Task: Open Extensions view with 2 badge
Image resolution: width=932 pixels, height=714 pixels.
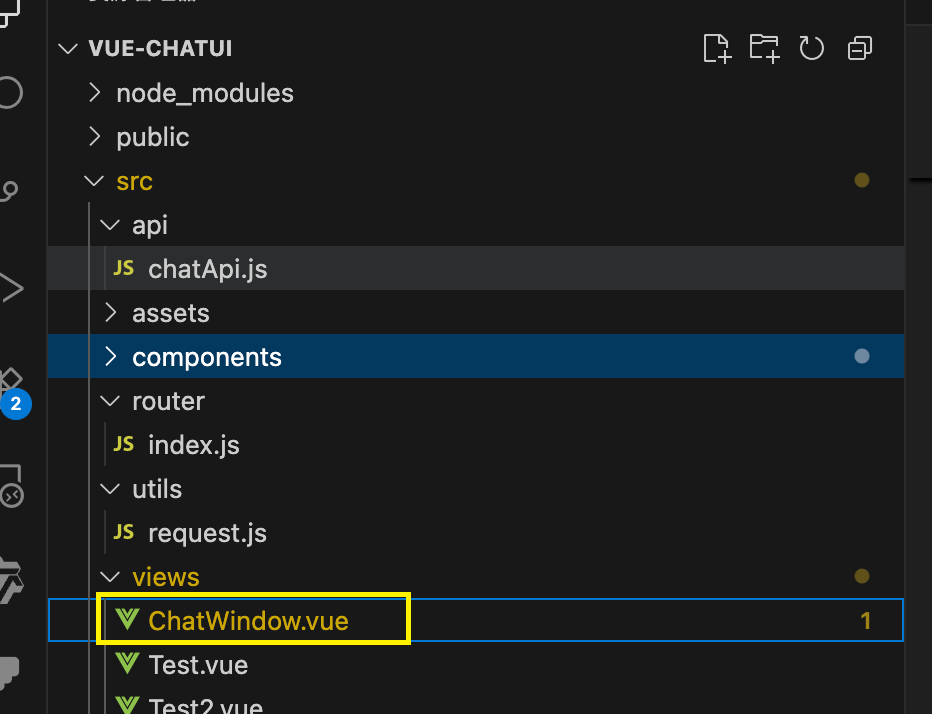Action: [x=12, y=392]
